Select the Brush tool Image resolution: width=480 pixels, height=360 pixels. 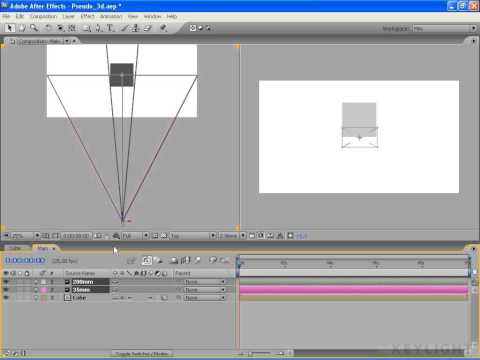point(124,28)
